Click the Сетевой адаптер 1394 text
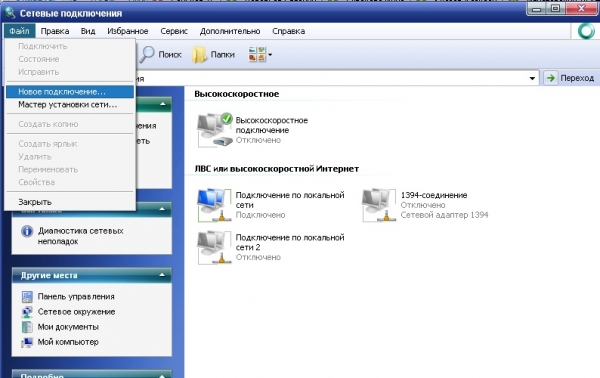The image size is (600, 378). point(444,215)
